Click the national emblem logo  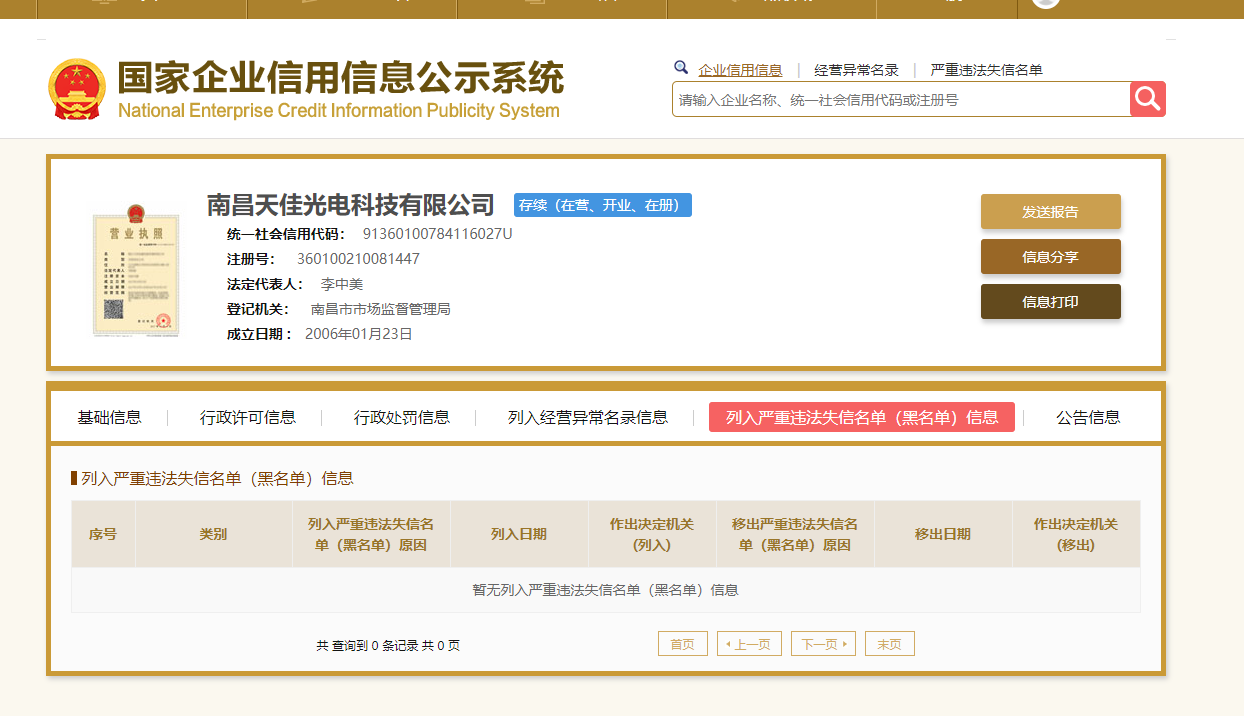77,89
